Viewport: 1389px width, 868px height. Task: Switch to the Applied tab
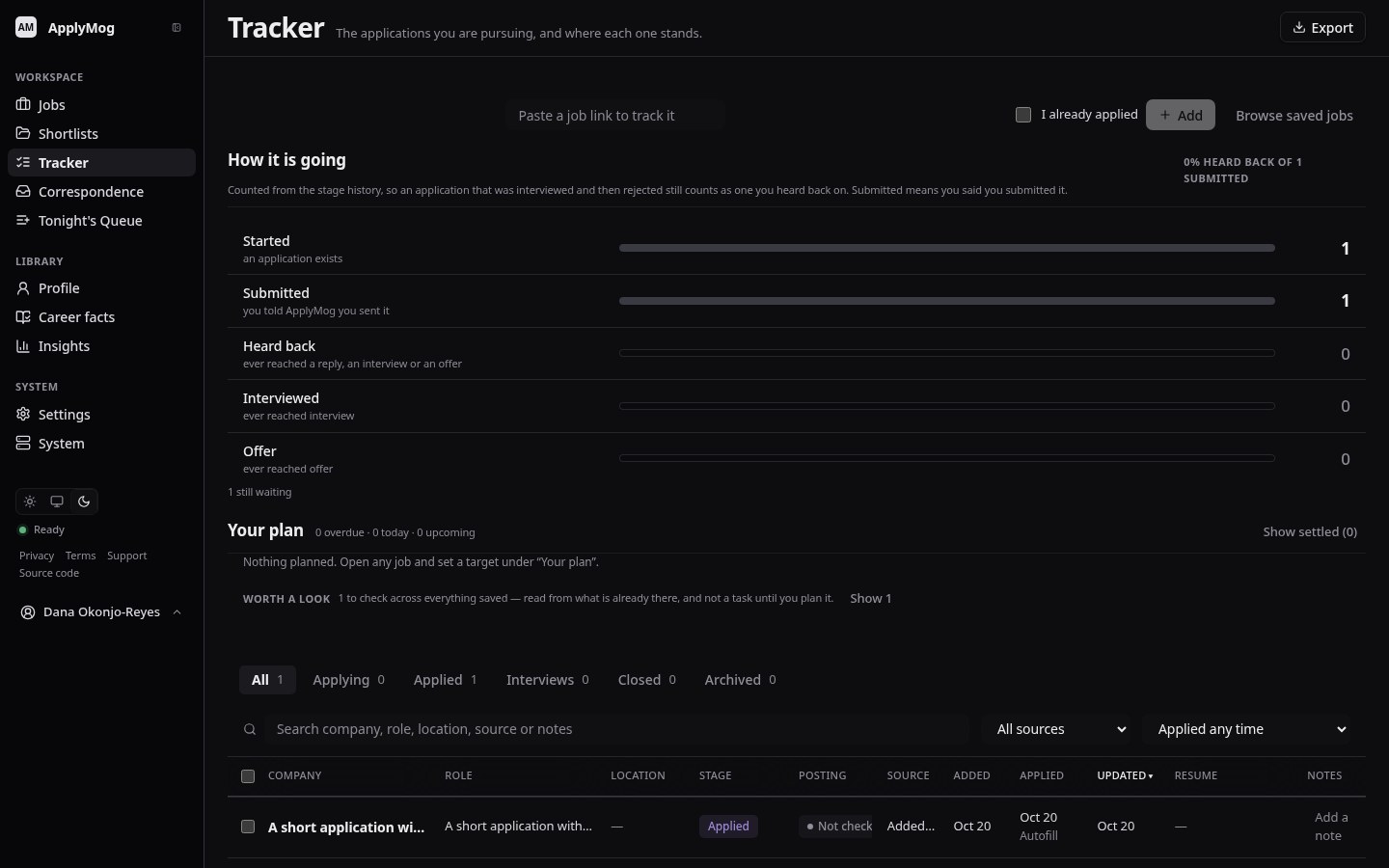click(x=445, y=680)
